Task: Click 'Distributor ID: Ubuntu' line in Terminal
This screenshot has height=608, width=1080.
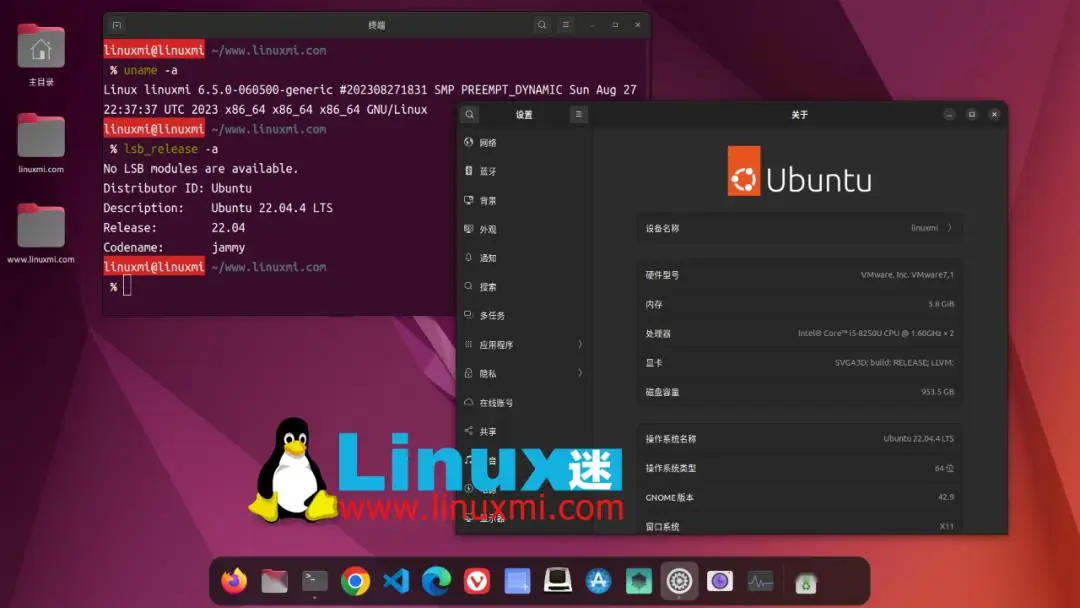Action: coord(178,188)
